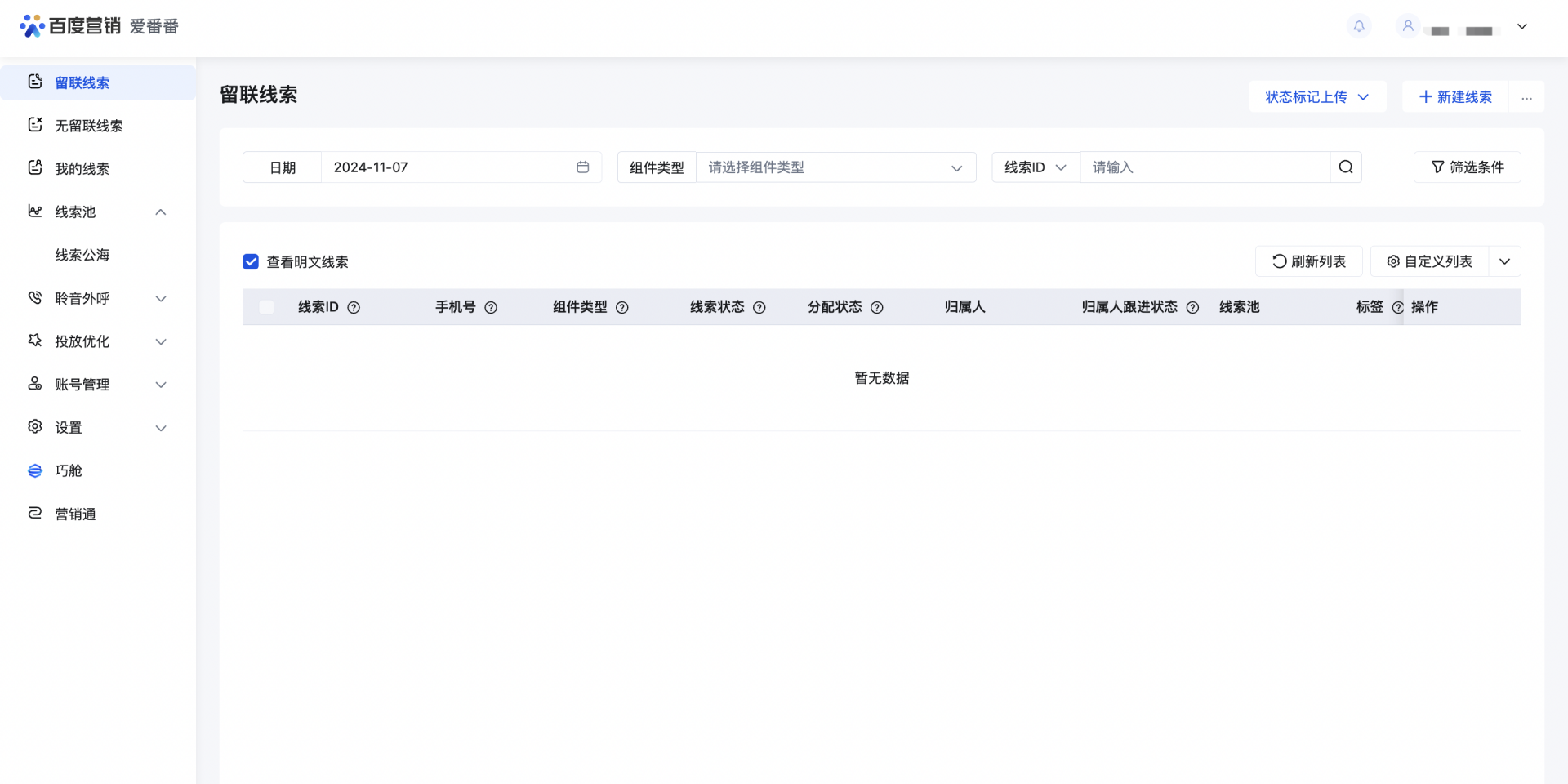
Task: Click the search magnifier icon
Action: pos(1346,167)
